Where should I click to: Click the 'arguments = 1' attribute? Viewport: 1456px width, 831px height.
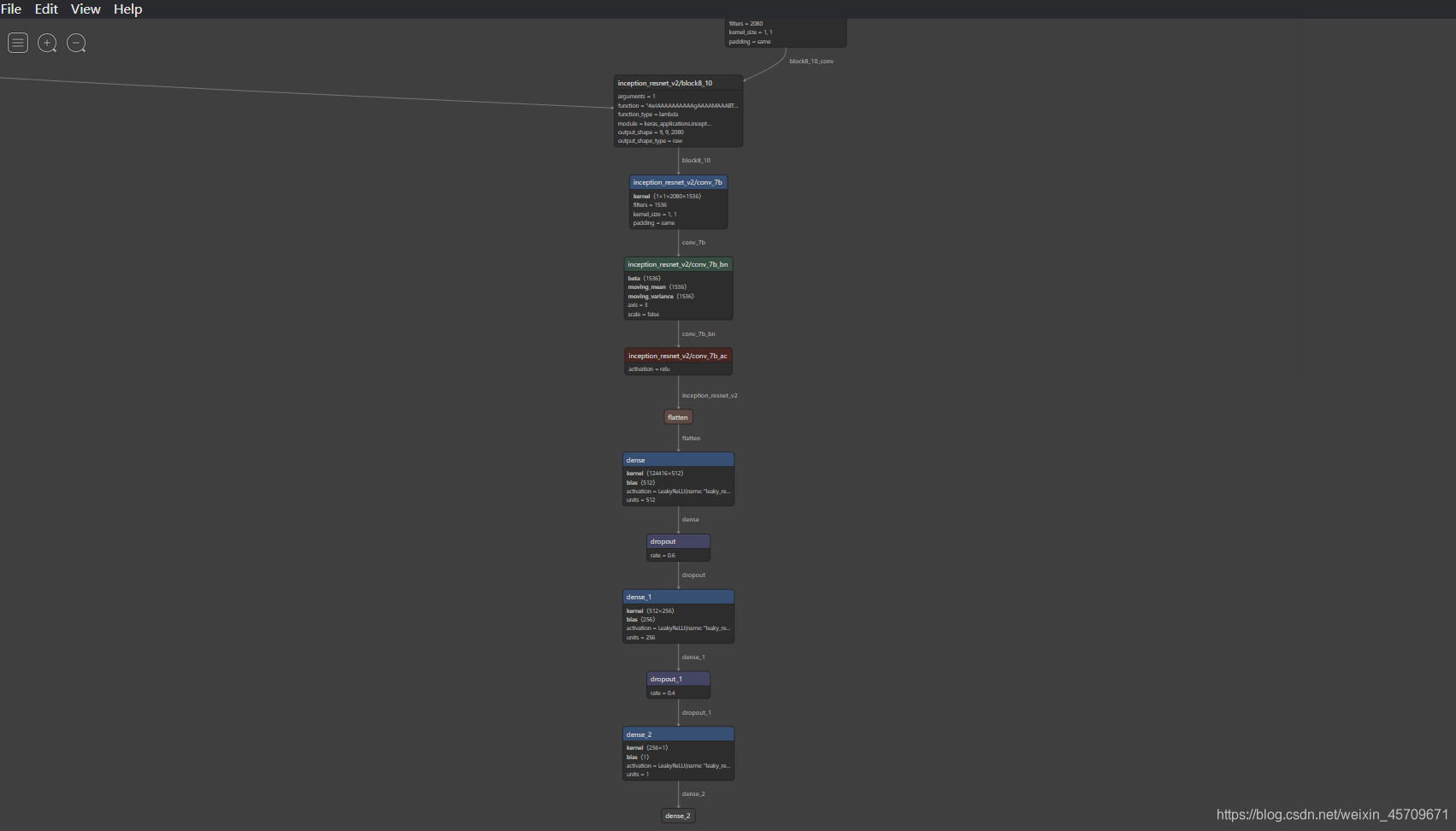637,97
